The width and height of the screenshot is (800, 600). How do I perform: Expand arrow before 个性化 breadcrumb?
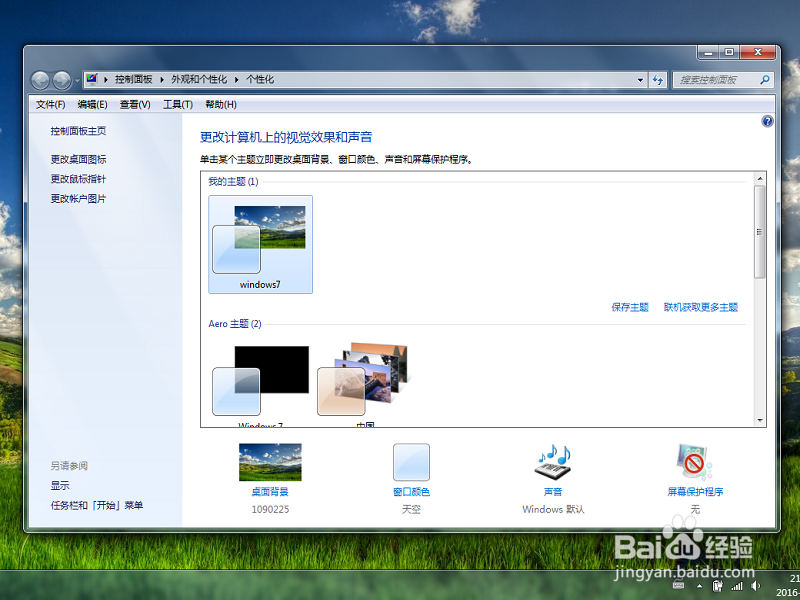237,80
